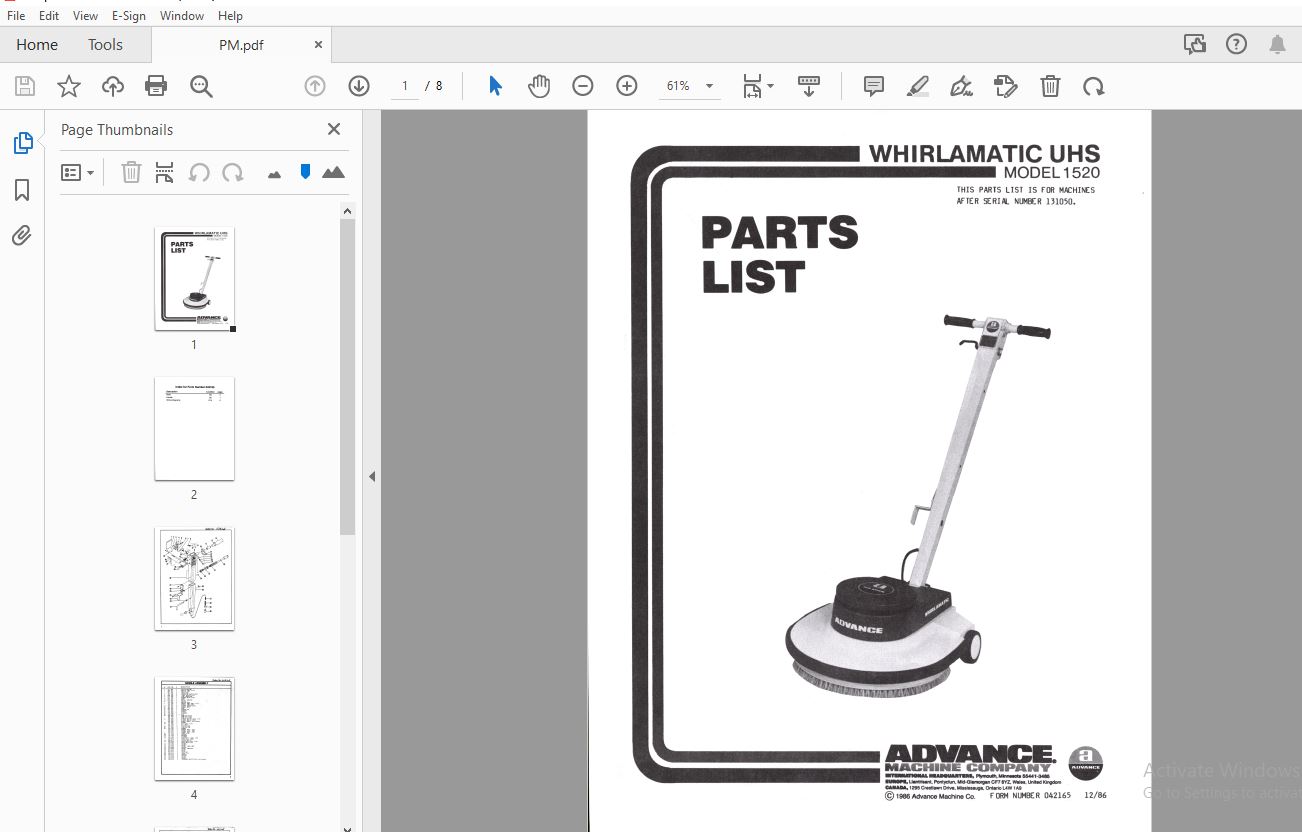Open the E-Sign menu

[x=130, y=16]
